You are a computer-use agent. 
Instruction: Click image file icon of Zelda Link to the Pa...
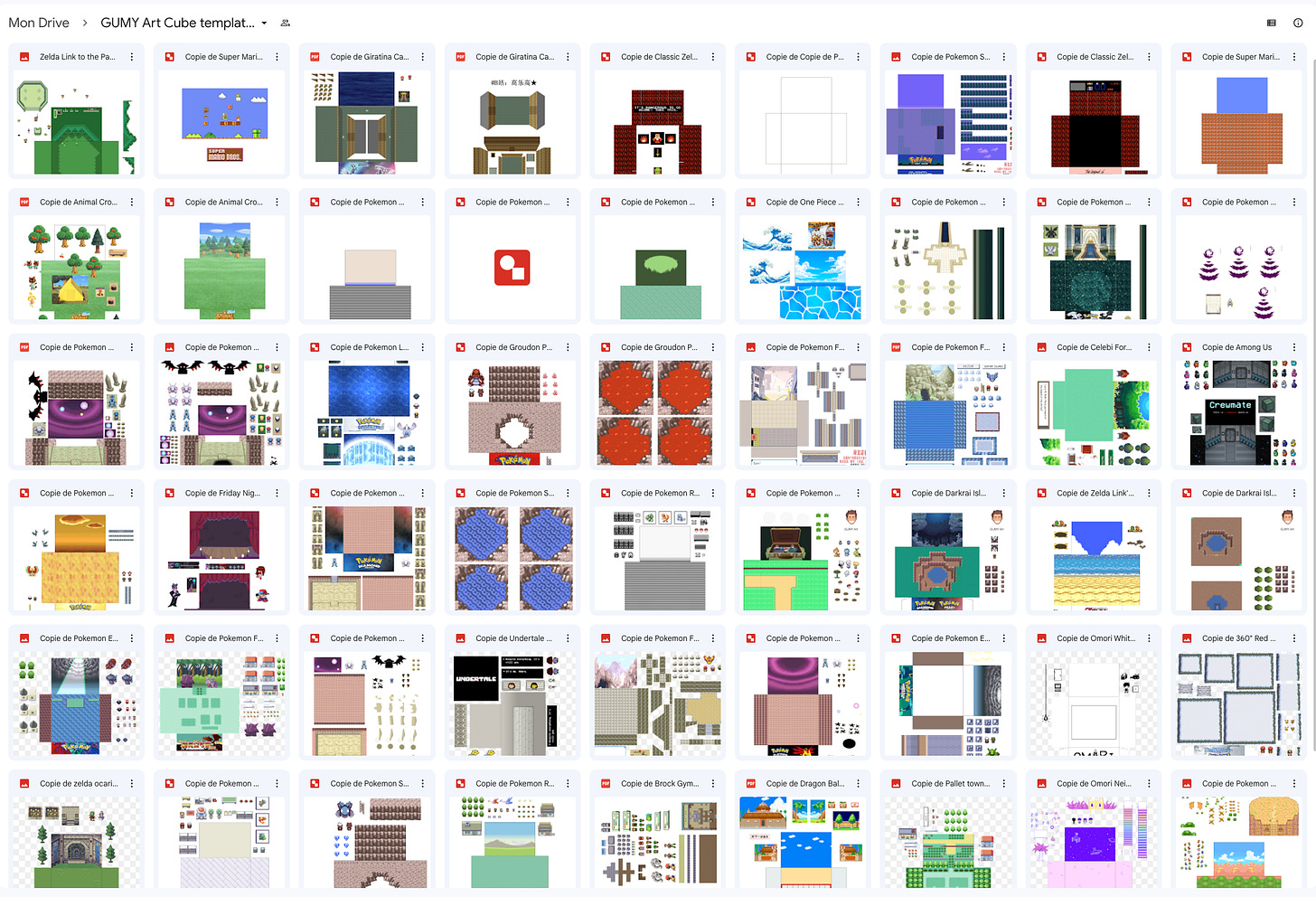pyautogui.click(x=24, y=57)
